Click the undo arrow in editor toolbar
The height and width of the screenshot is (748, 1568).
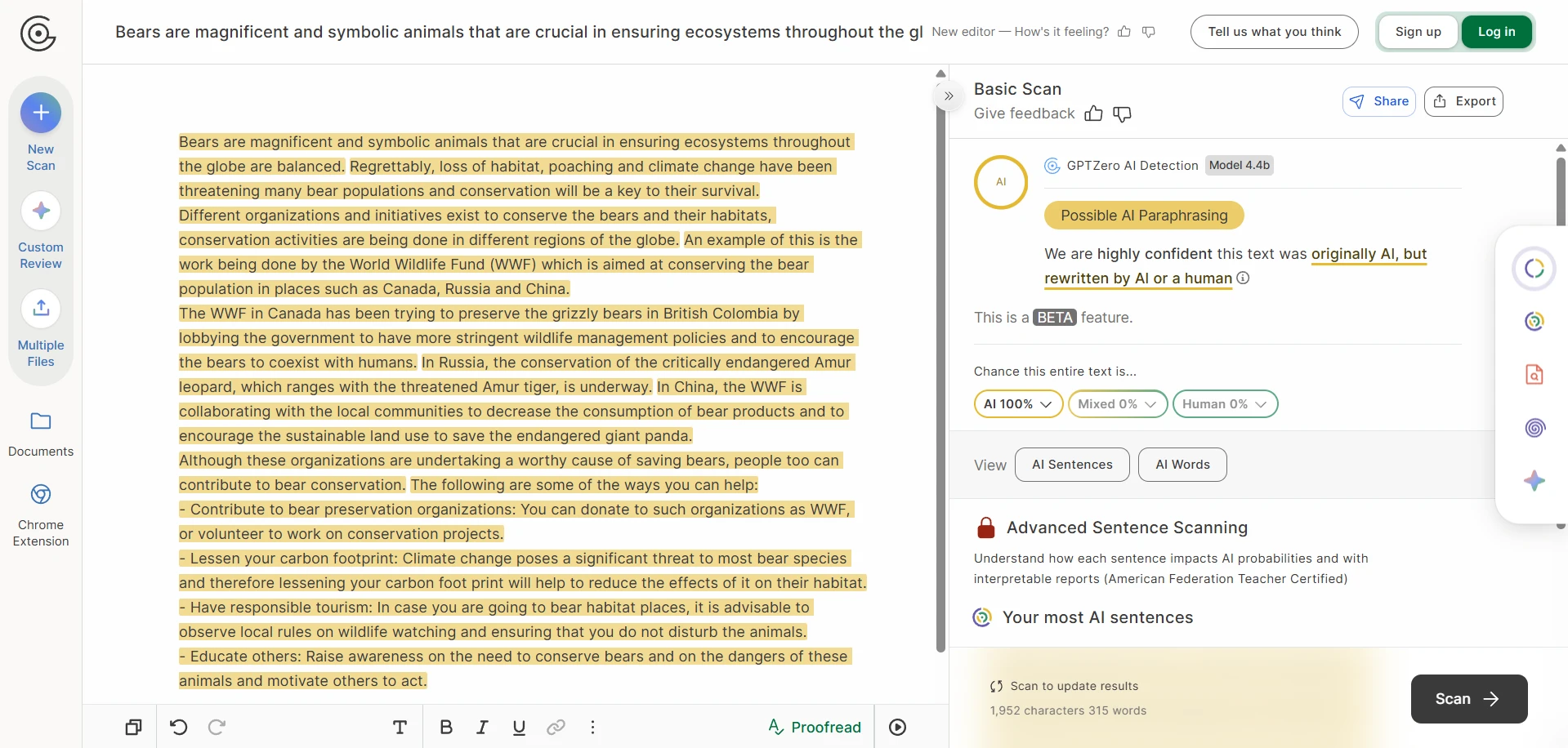click(x=179, y=727)
